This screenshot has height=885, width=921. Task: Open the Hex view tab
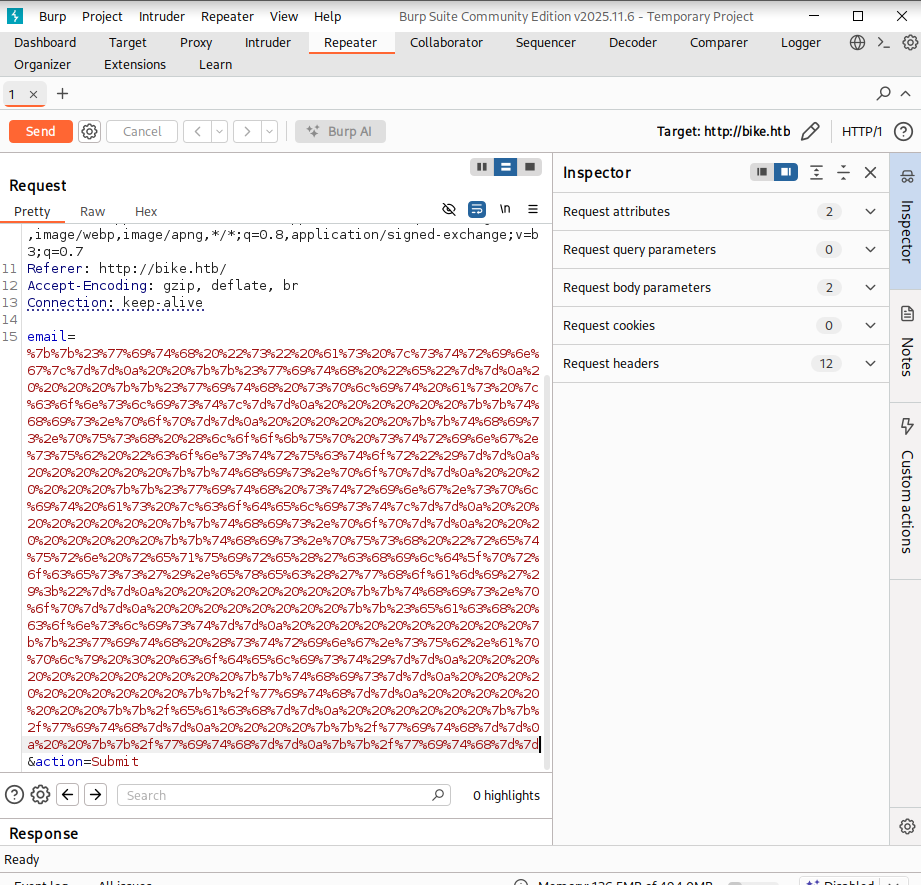(x=146, y=211)
